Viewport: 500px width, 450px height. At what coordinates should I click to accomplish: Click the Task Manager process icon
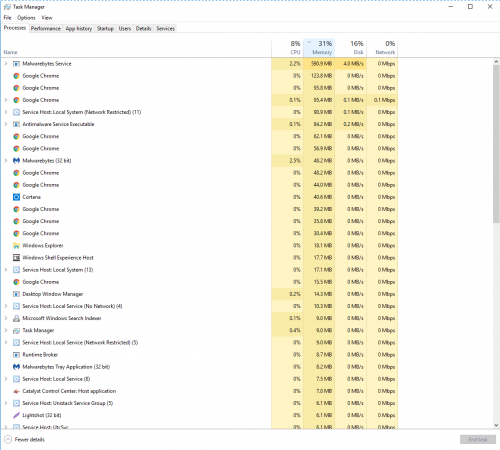(16, 331)
